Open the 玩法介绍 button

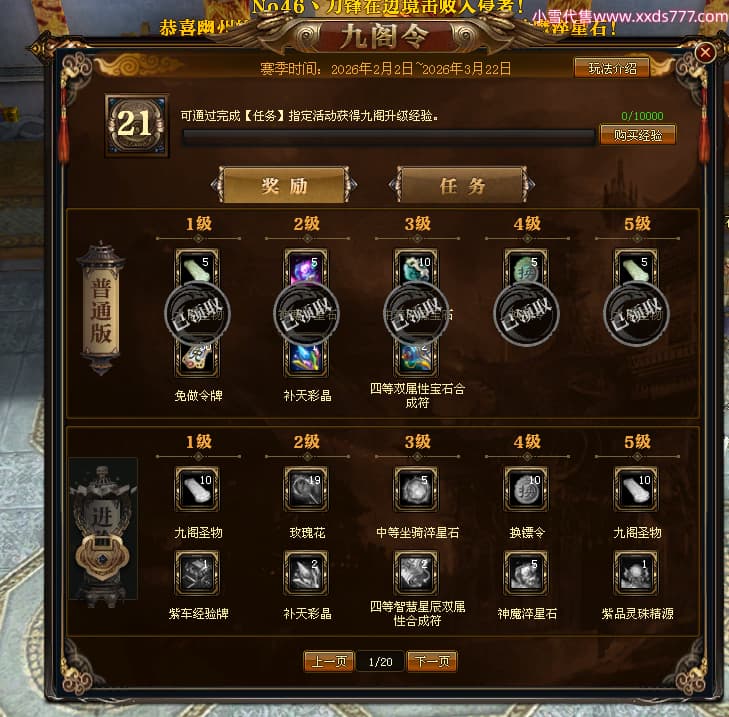point(612,68)
